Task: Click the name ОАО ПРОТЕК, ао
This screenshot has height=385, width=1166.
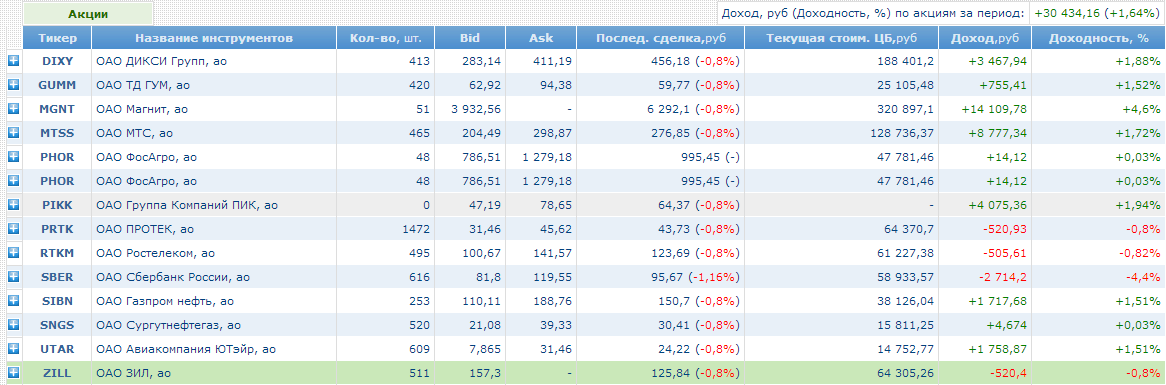Action: coord(145,229)
